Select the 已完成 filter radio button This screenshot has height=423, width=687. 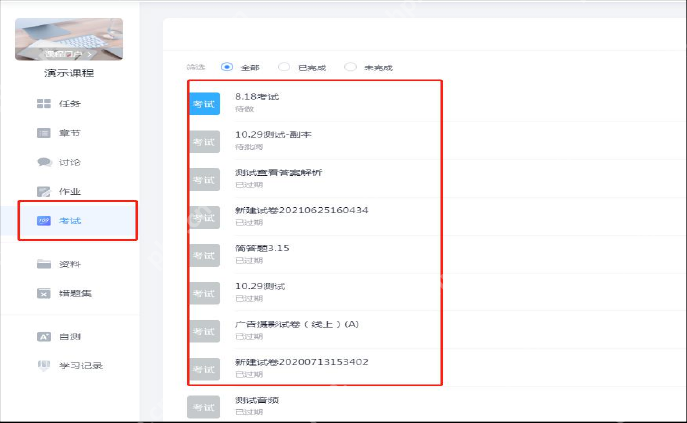[x=284, y=67]
